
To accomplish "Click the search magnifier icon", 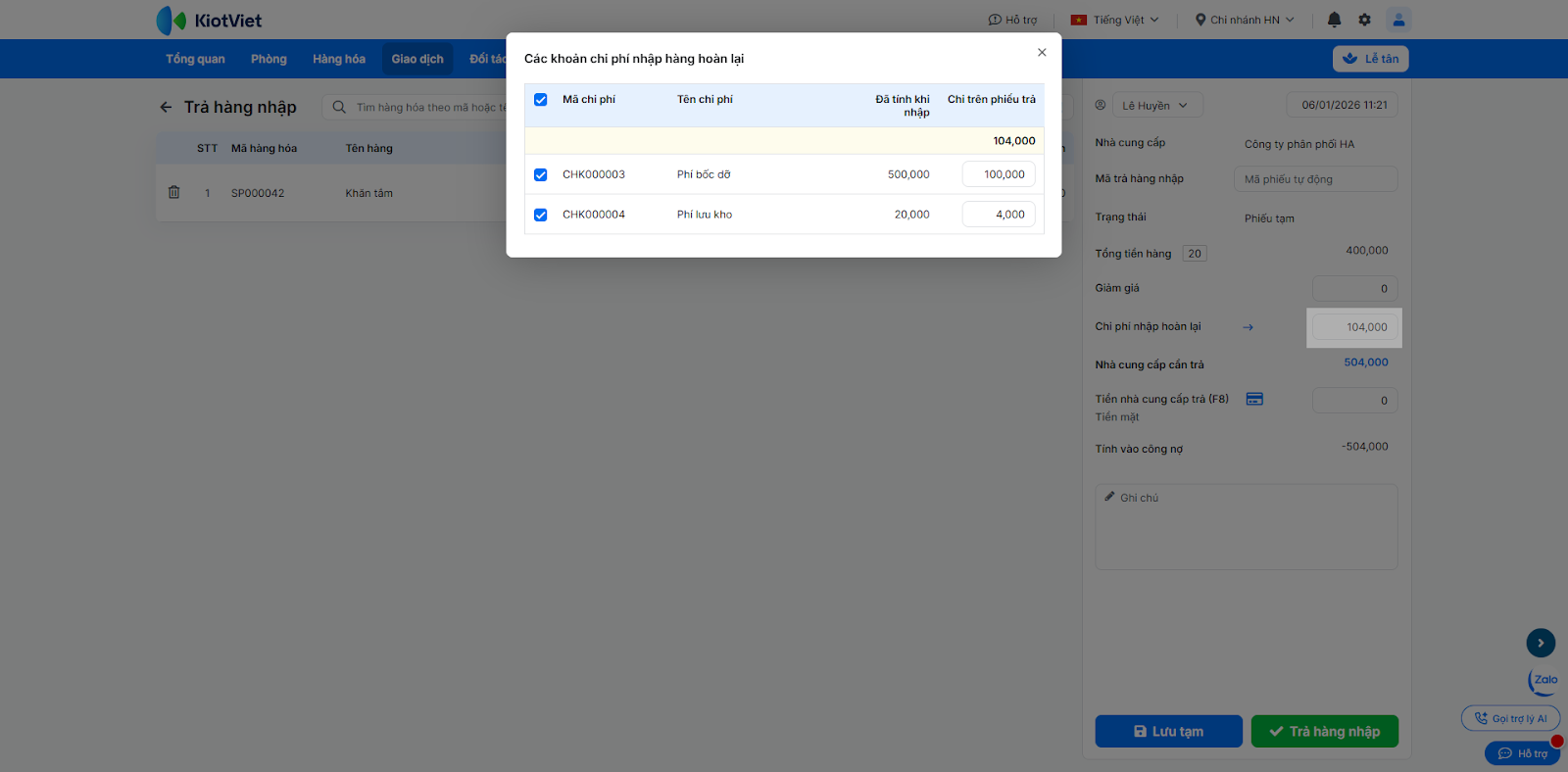I will click(x=339, y=107).
